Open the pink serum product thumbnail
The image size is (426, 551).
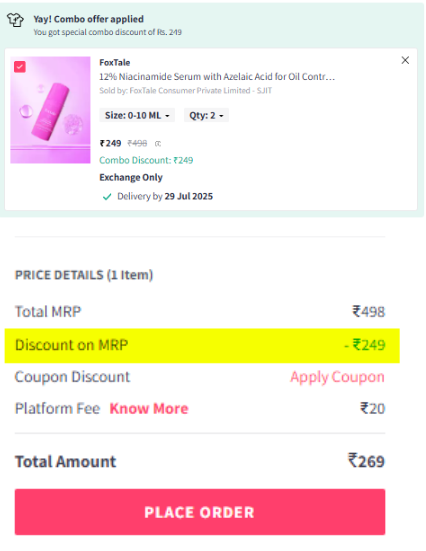tap(50, 110)
